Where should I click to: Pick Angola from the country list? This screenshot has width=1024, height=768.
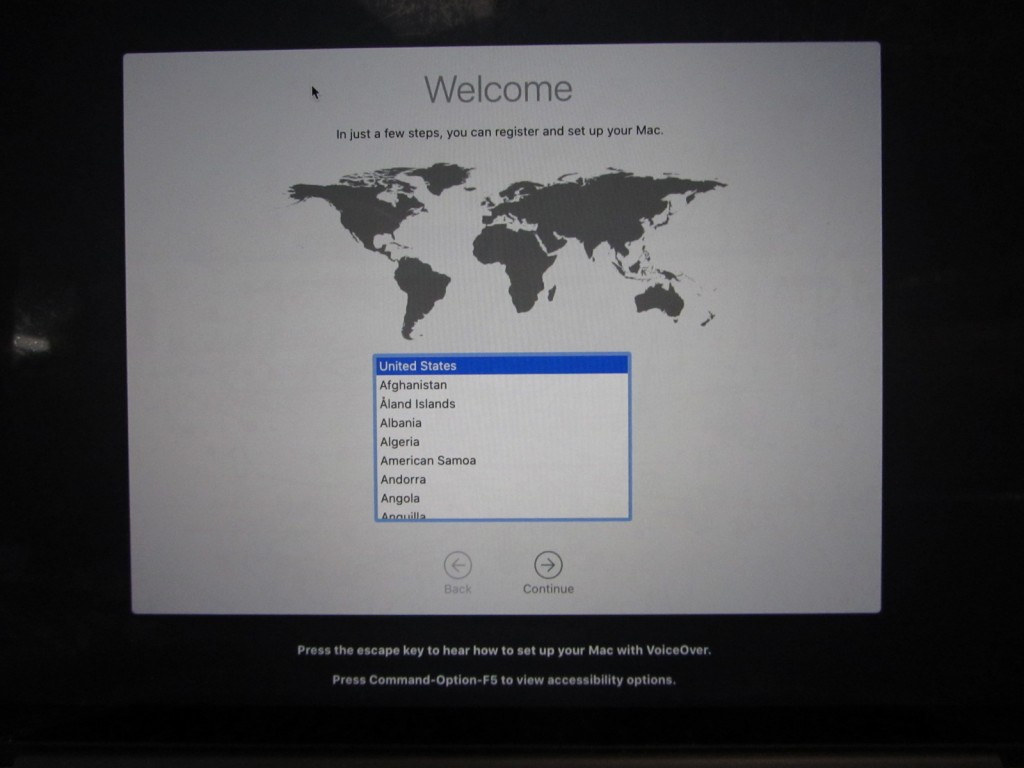coord(502,498)
